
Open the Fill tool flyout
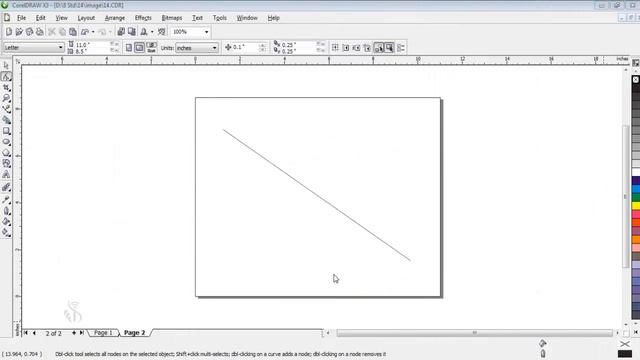6,222
